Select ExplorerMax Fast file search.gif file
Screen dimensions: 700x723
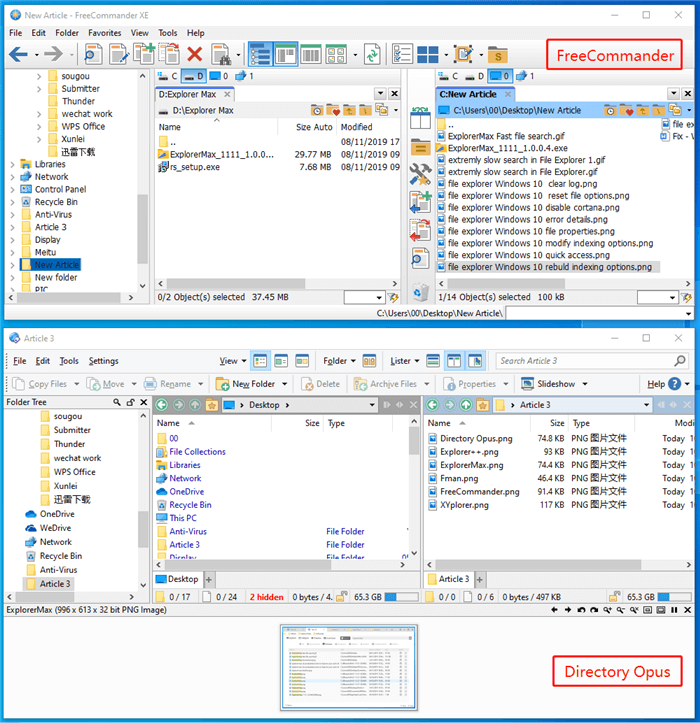point(506,136)
